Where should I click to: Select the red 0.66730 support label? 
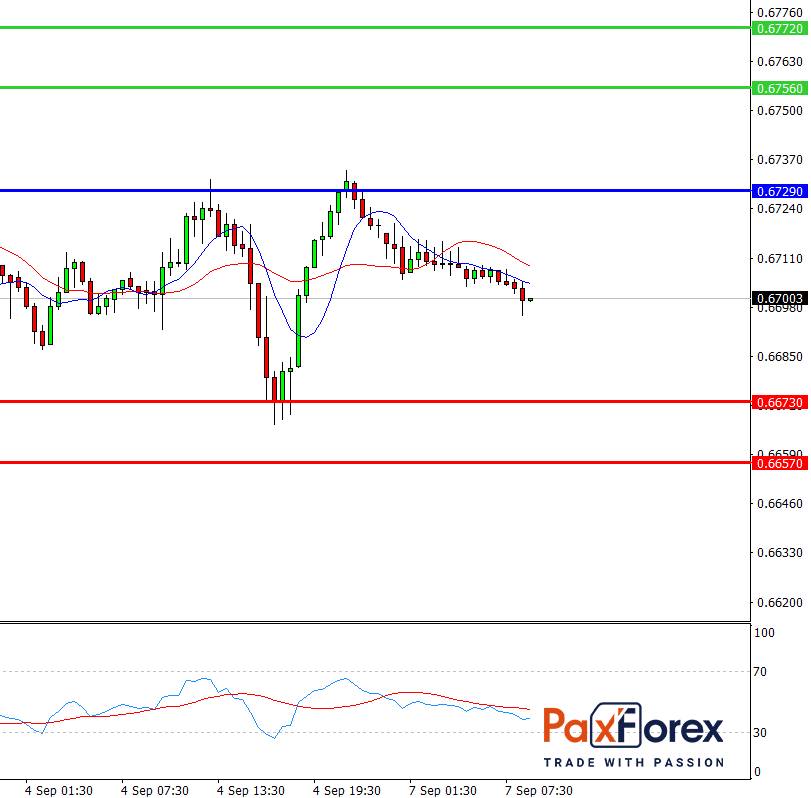pyautogui.click(x=778, y=401)
